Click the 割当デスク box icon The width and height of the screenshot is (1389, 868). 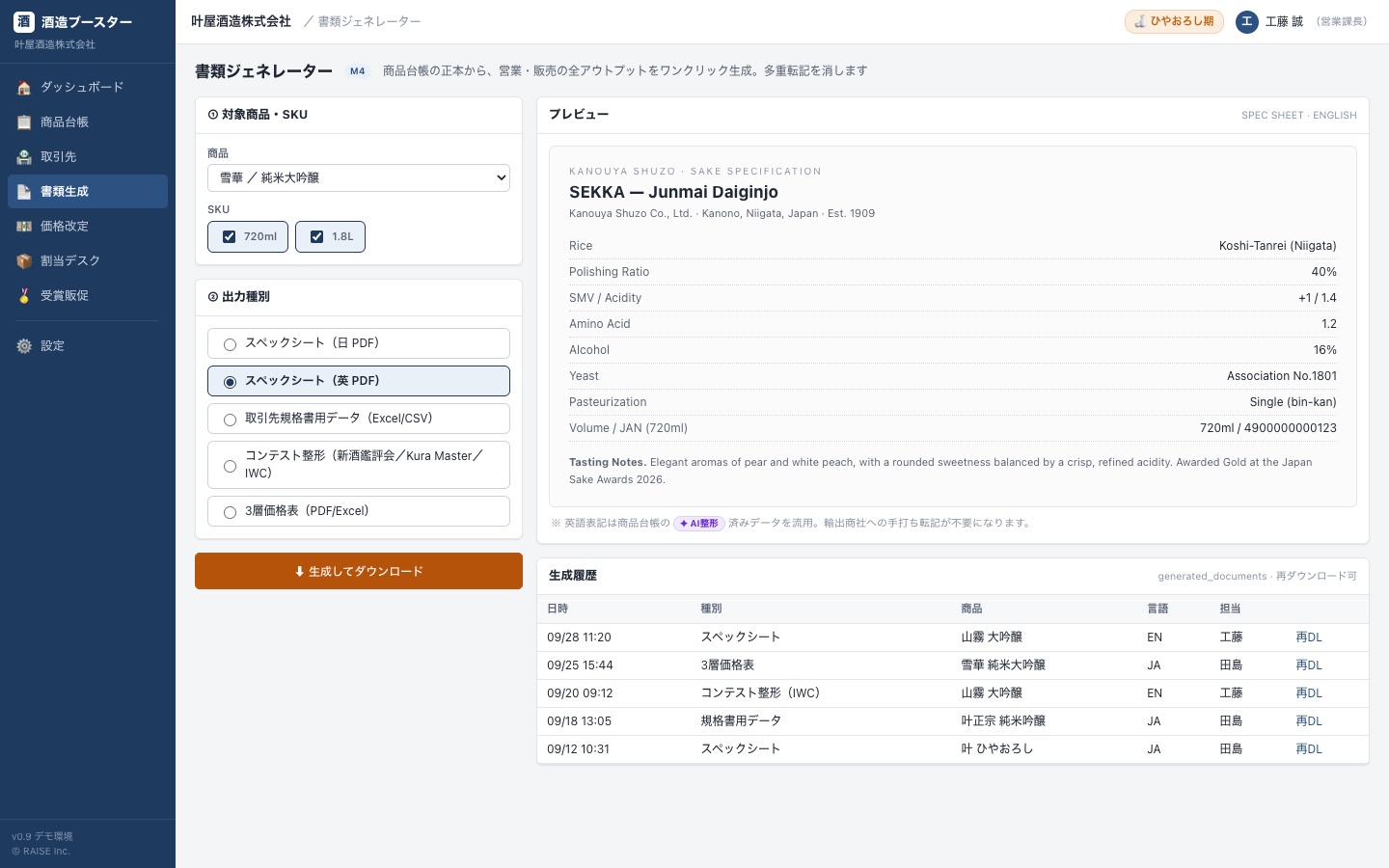(x=24, y=261)
